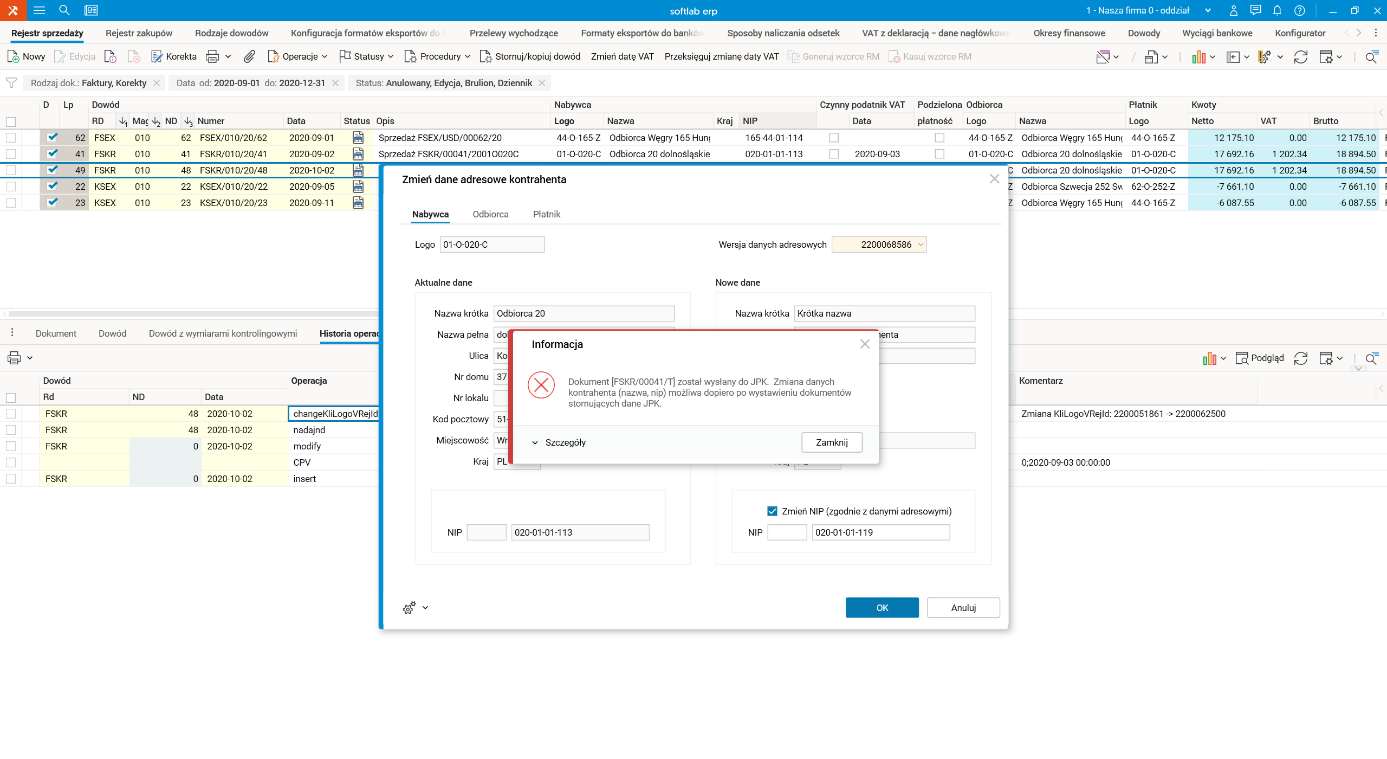The height and width of the screenshot is (759, 1387).
Task: Tick the row checkbox for FSEX/010/20/62
Action: 11,137
